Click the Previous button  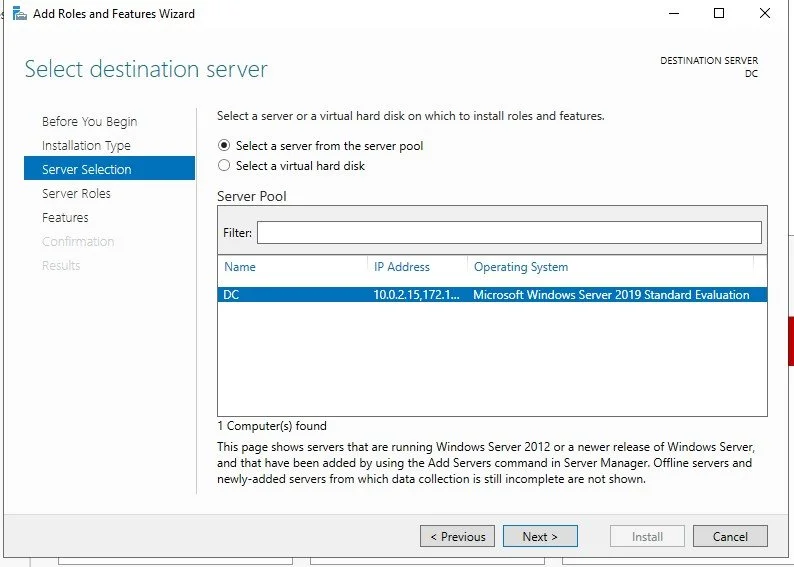457,536
